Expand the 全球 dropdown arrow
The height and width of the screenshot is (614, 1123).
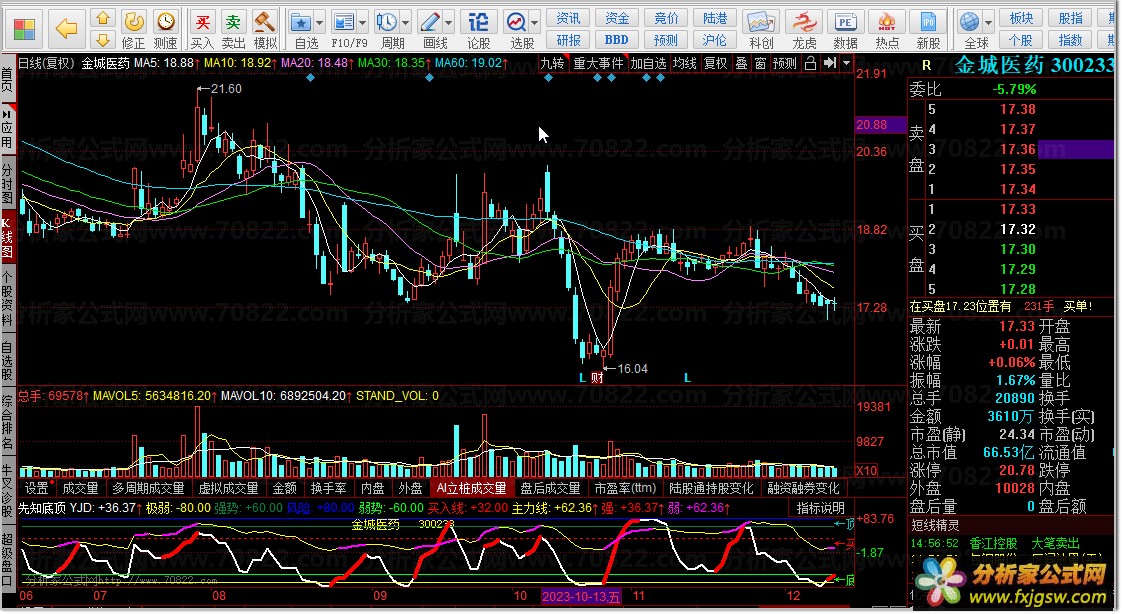point(988,23)
